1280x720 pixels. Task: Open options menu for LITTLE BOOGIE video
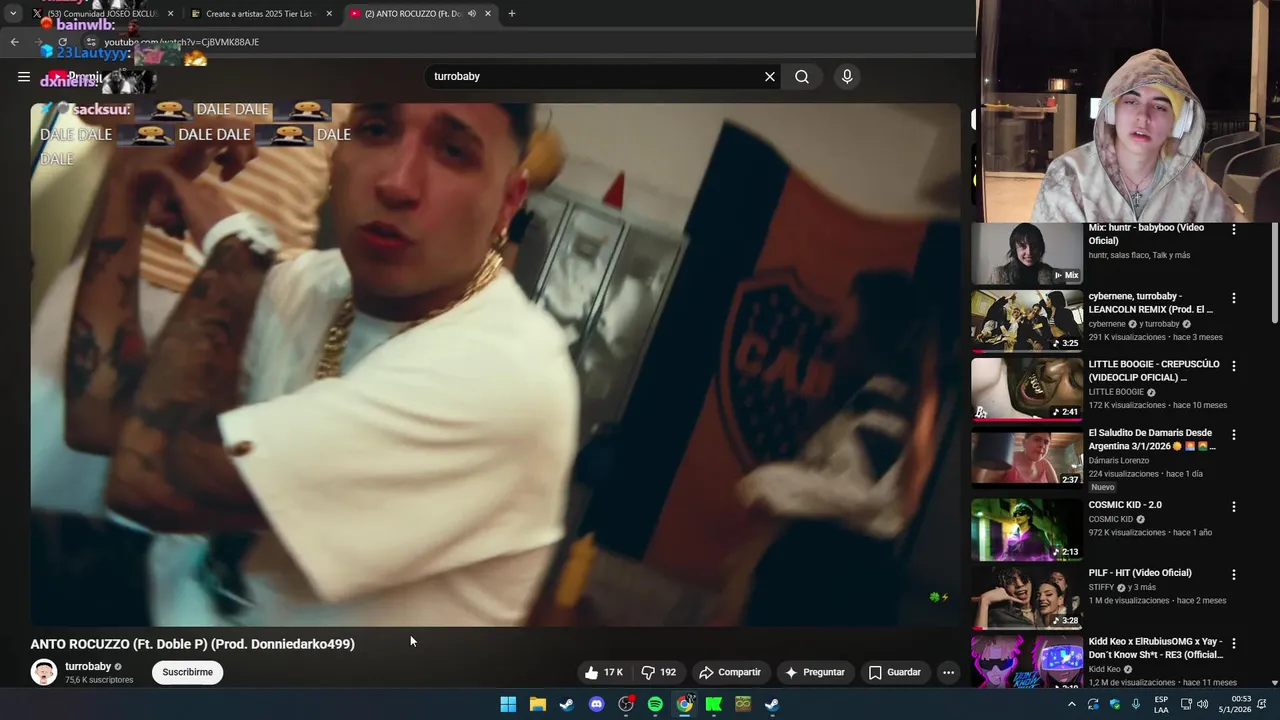pos(1233,366)
